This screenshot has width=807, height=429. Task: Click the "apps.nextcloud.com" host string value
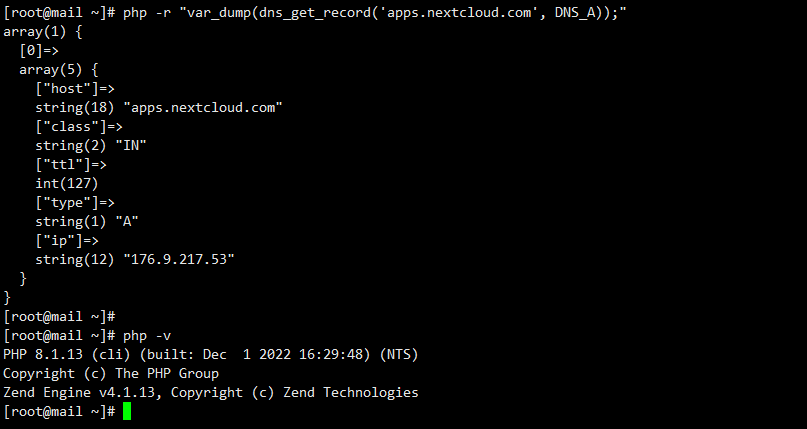point(203,108)
